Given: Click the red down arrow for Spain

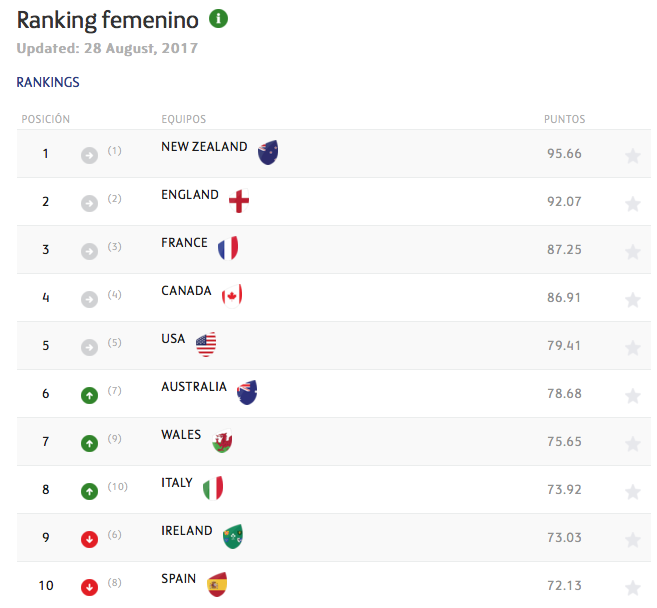Looking at the screenshot, I should 89,587.
